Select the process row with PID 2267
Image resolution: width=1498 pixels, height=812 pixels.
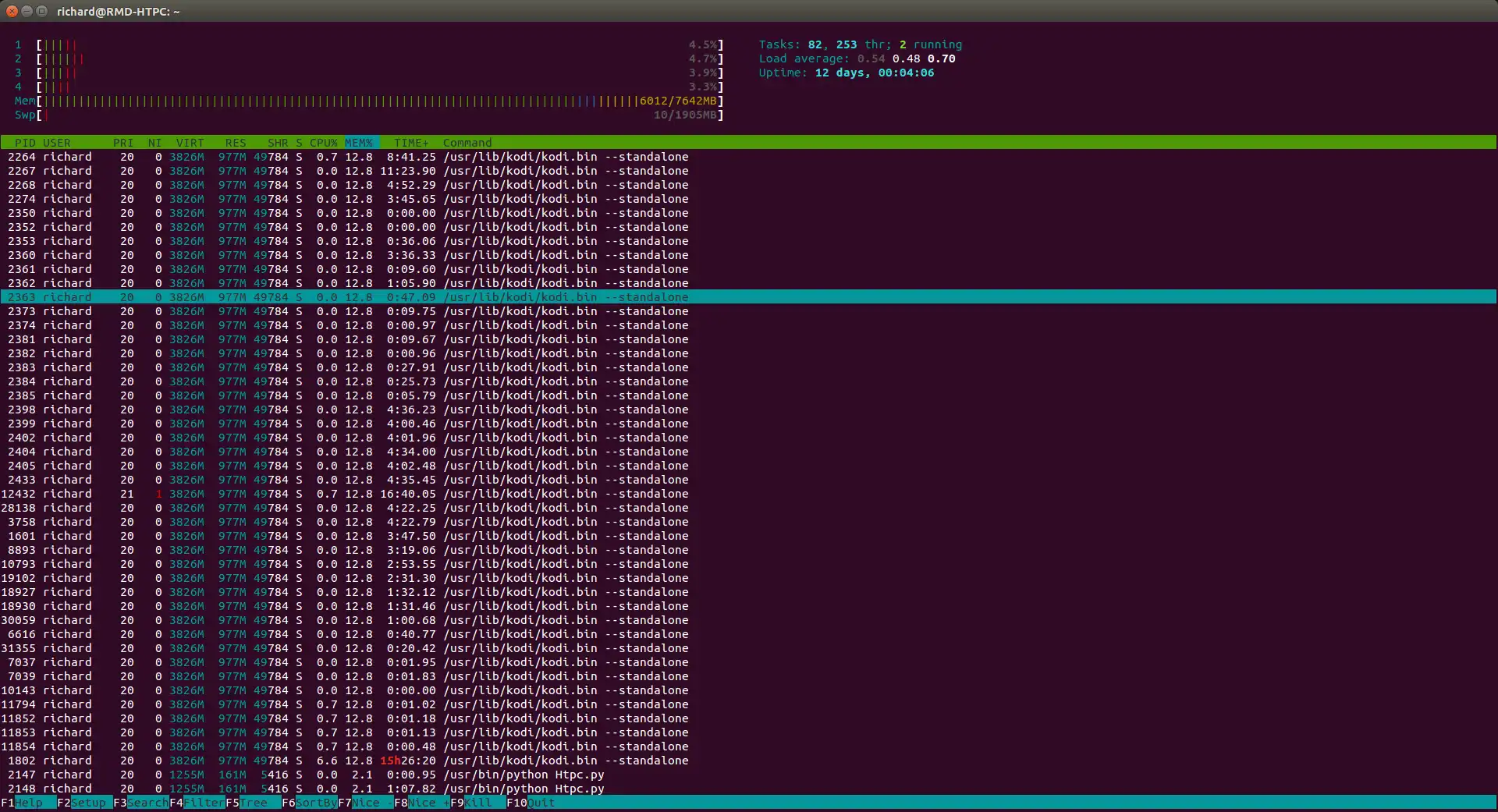coord(748,171)
